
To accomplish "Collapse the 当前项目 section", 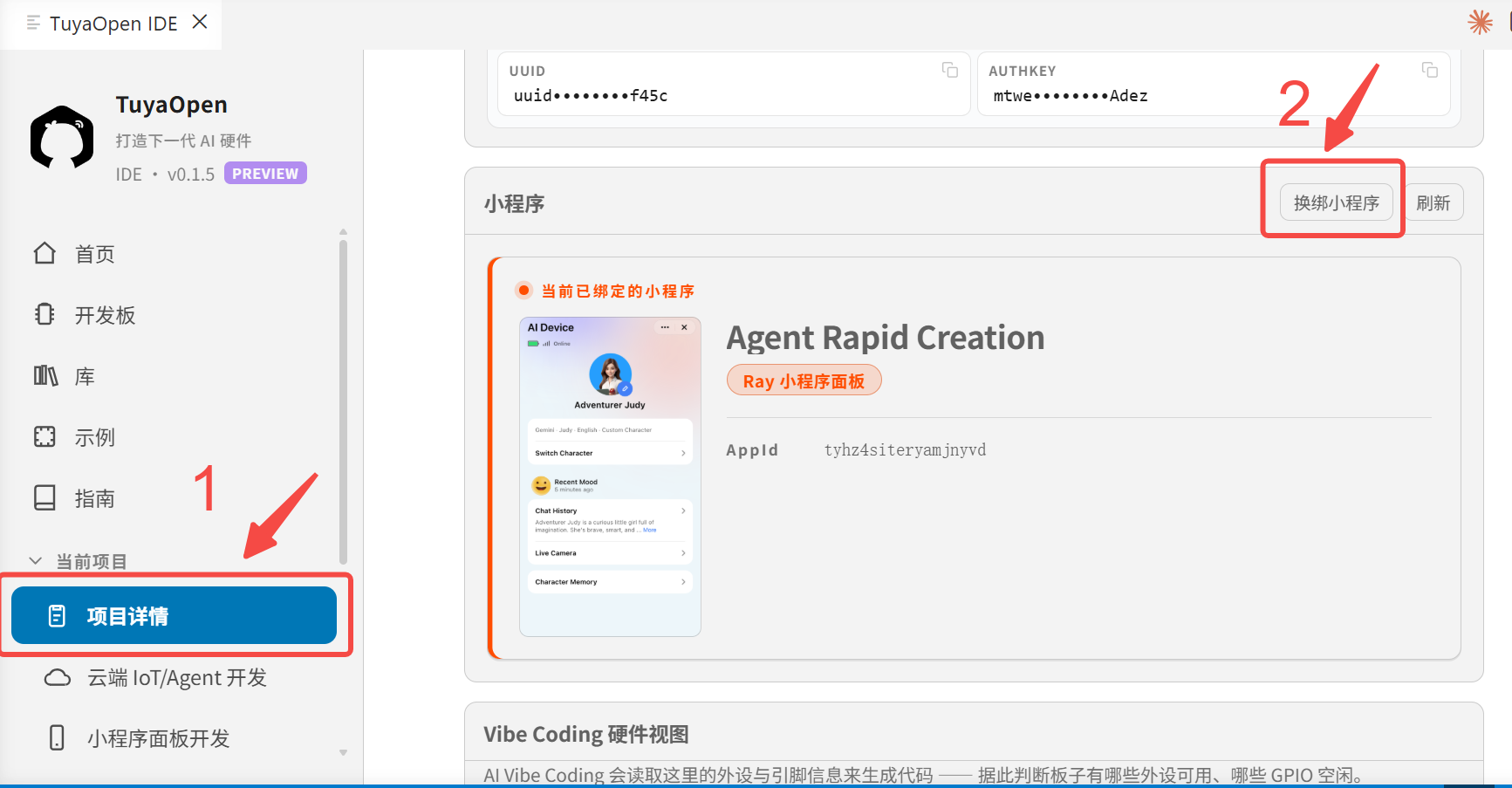I will [x=36, y=561].
